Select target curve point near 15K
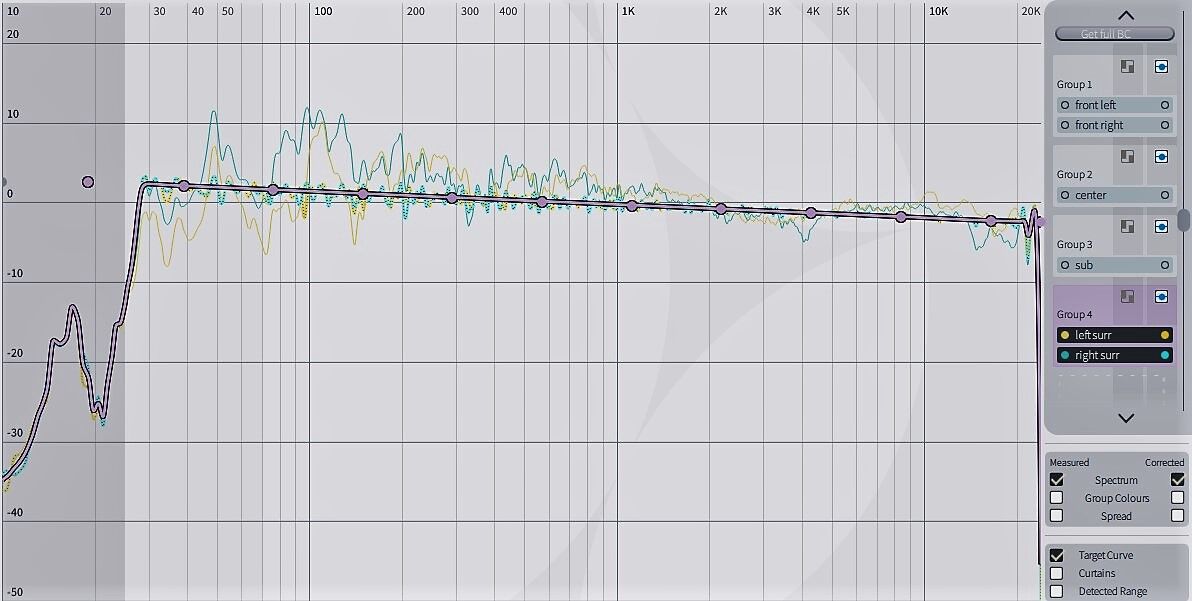This screenshot has height=601, width=1192. coord(991,221)
